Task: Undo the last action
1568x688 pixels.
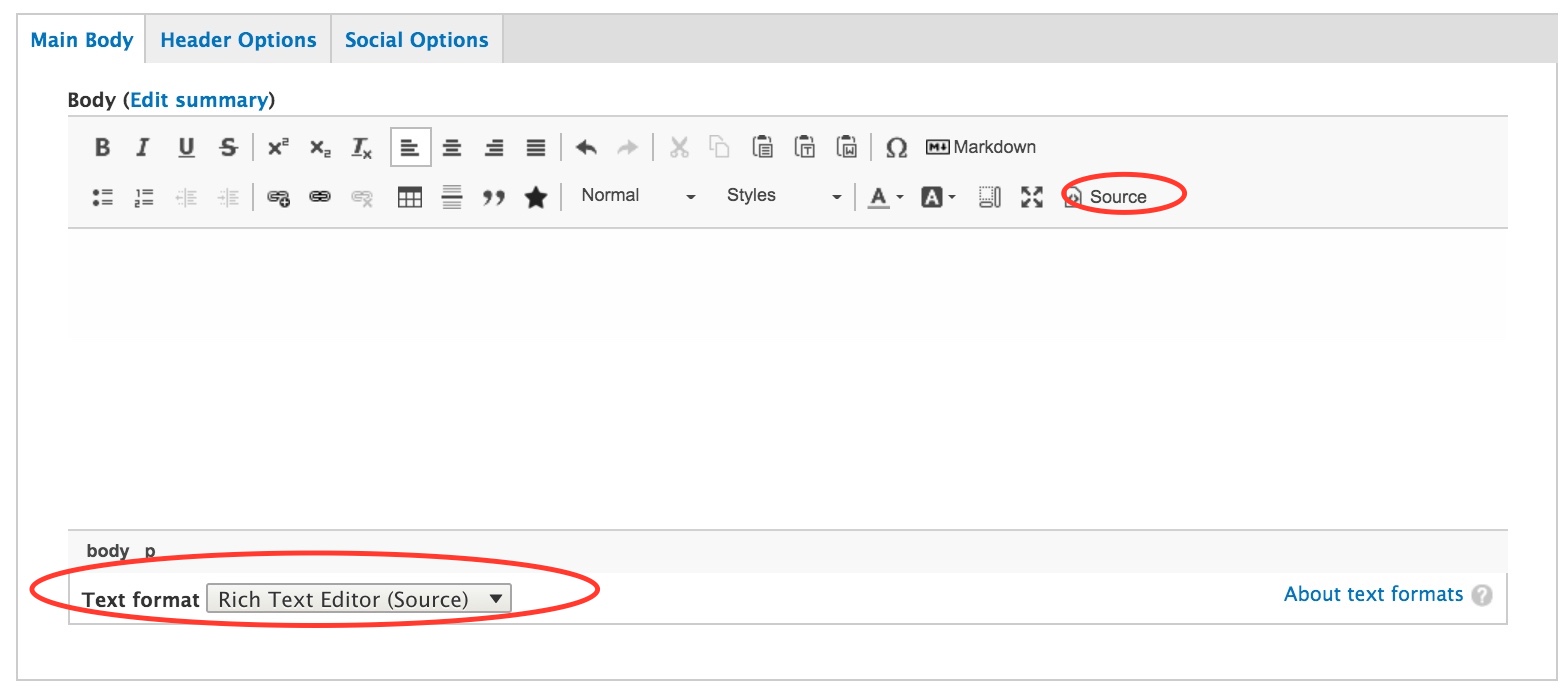Action: coord(586,148)
